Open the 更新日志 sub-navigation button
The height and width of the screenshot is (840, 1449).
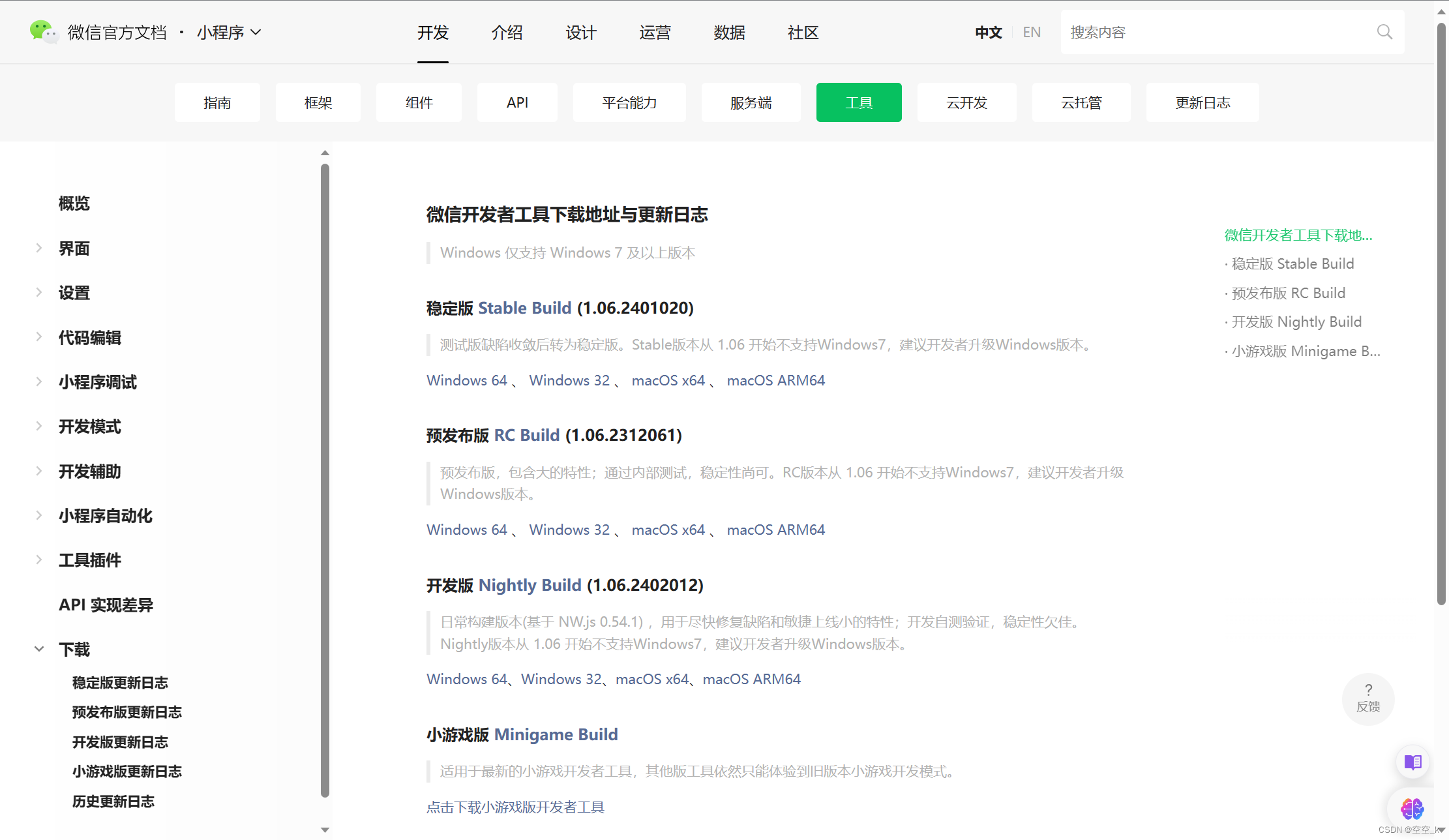click(1203, 102)
